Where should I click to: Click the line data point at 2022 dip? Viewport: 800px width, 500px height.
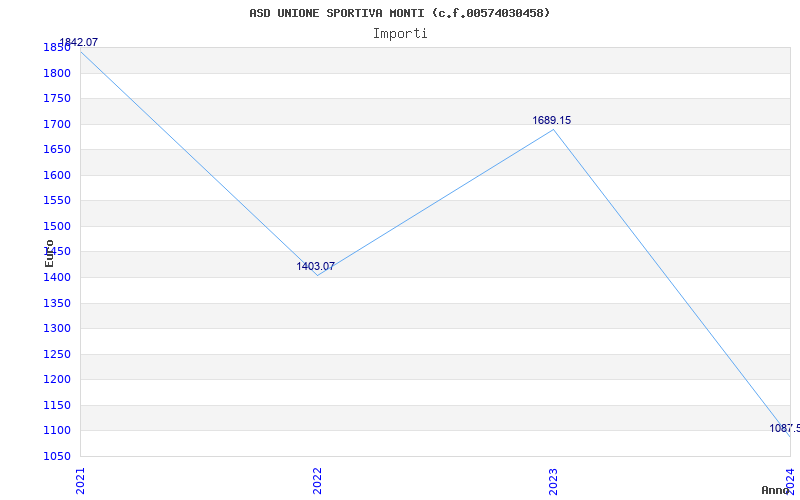coord(317,276)
